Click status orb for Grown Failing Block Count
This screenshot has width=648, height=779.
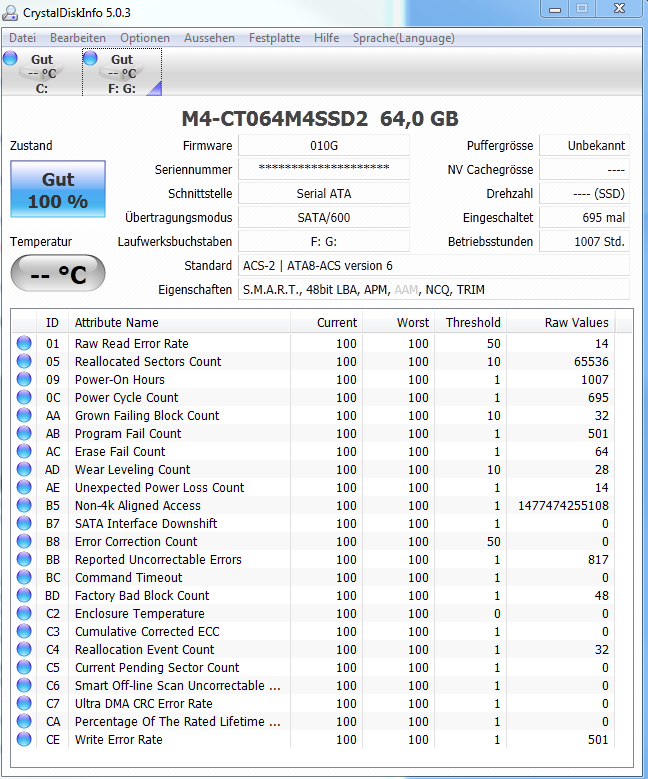coord(24,415)
